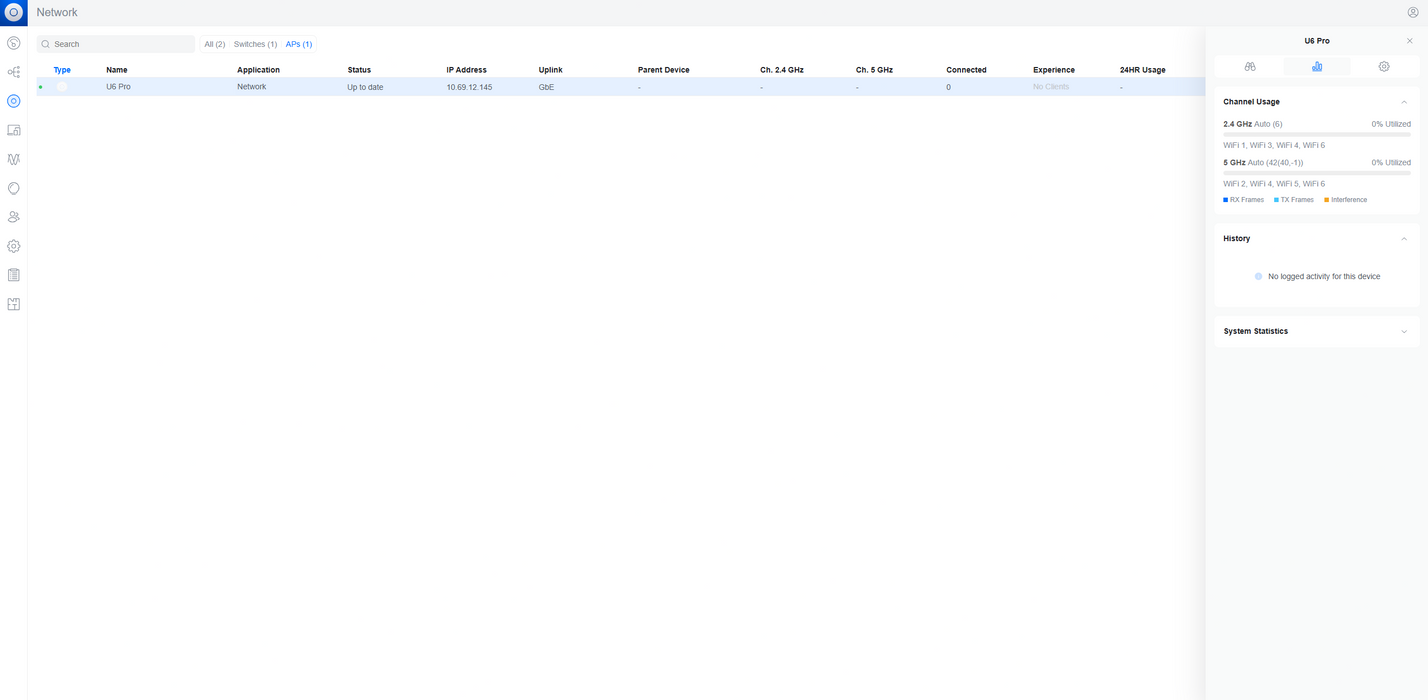Open the Topology icon in sidebar
Screen dimensions: 1428x700
[13, 72]
